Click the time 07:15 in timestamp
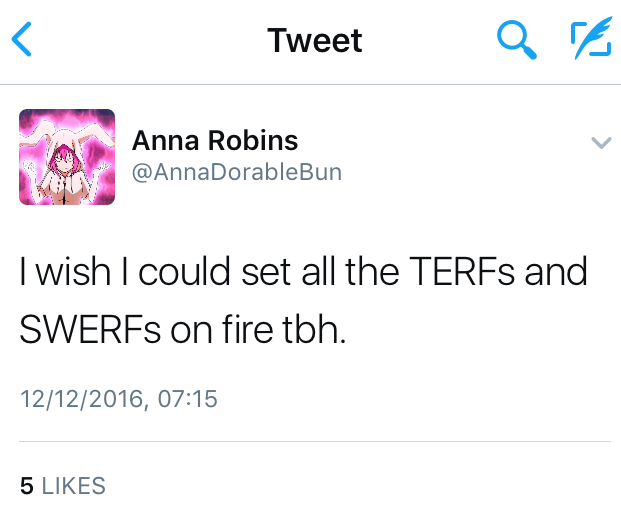 (x=187, y=400)
